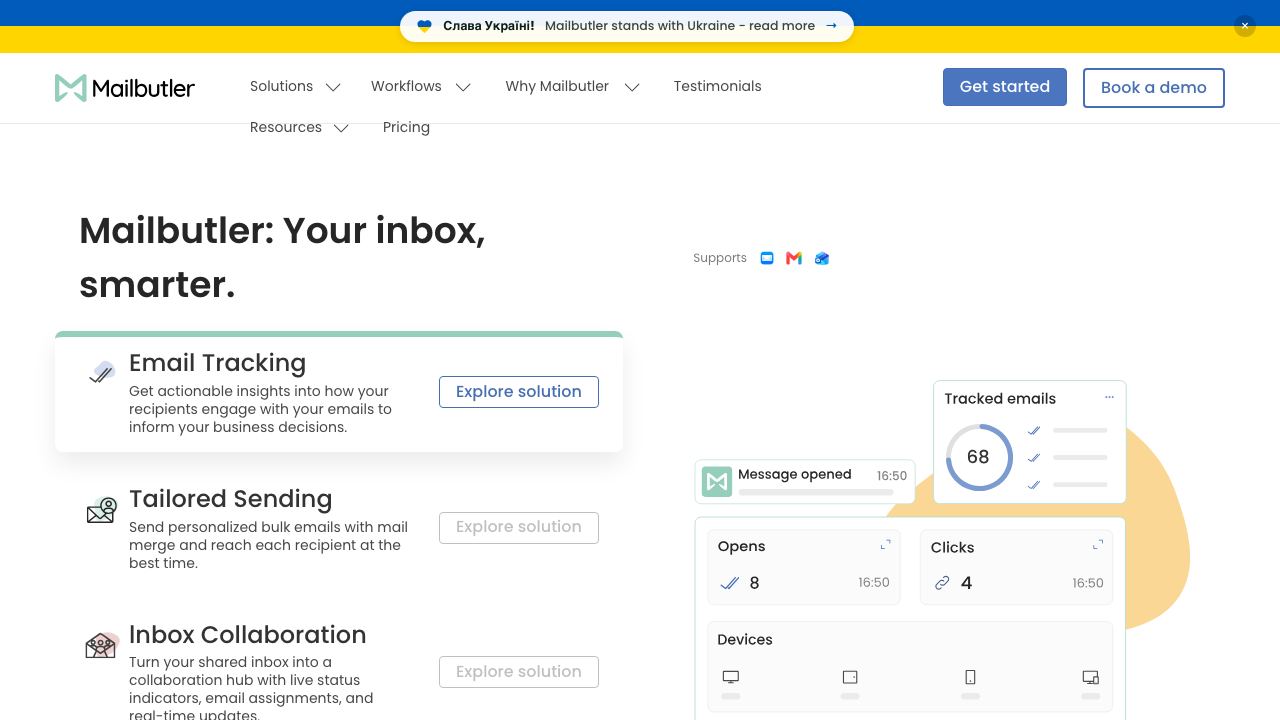This screenshot has height=720, width=1280.
Task: Click the Inbox Collaboration envelope icon
Action: pos(101,645)
